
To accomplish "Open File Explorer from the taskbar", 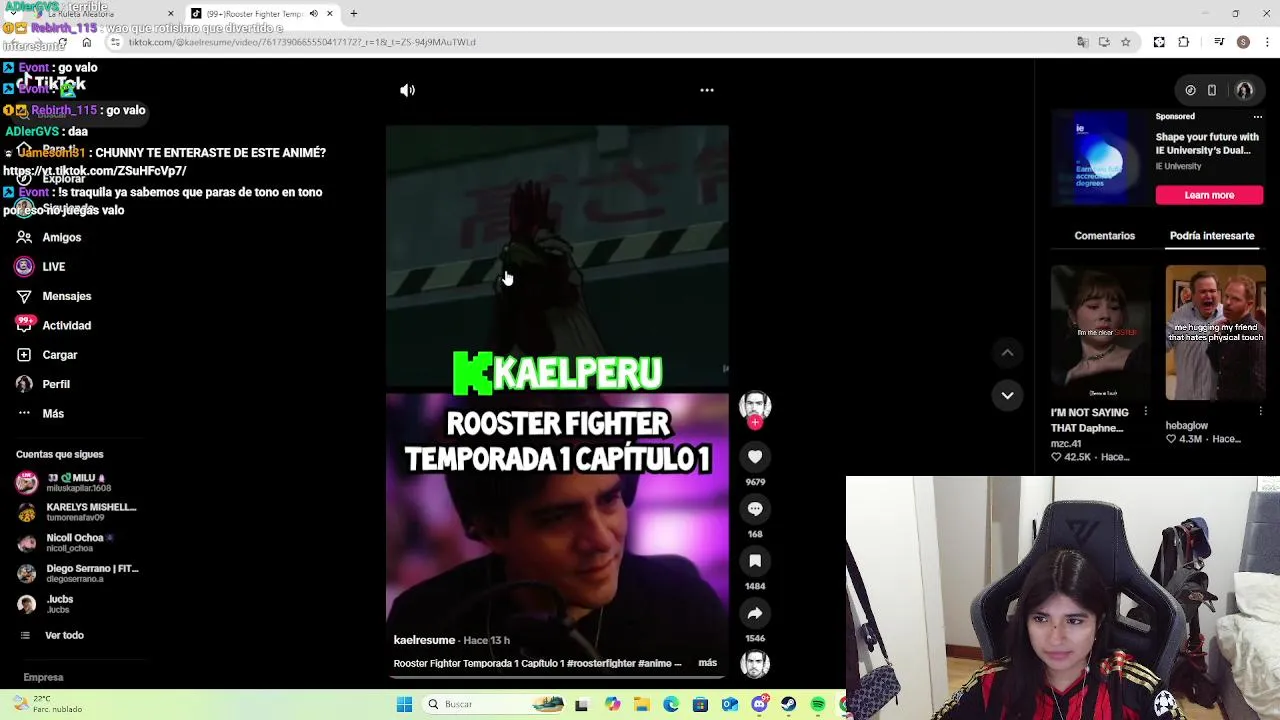I will (641, 705).
